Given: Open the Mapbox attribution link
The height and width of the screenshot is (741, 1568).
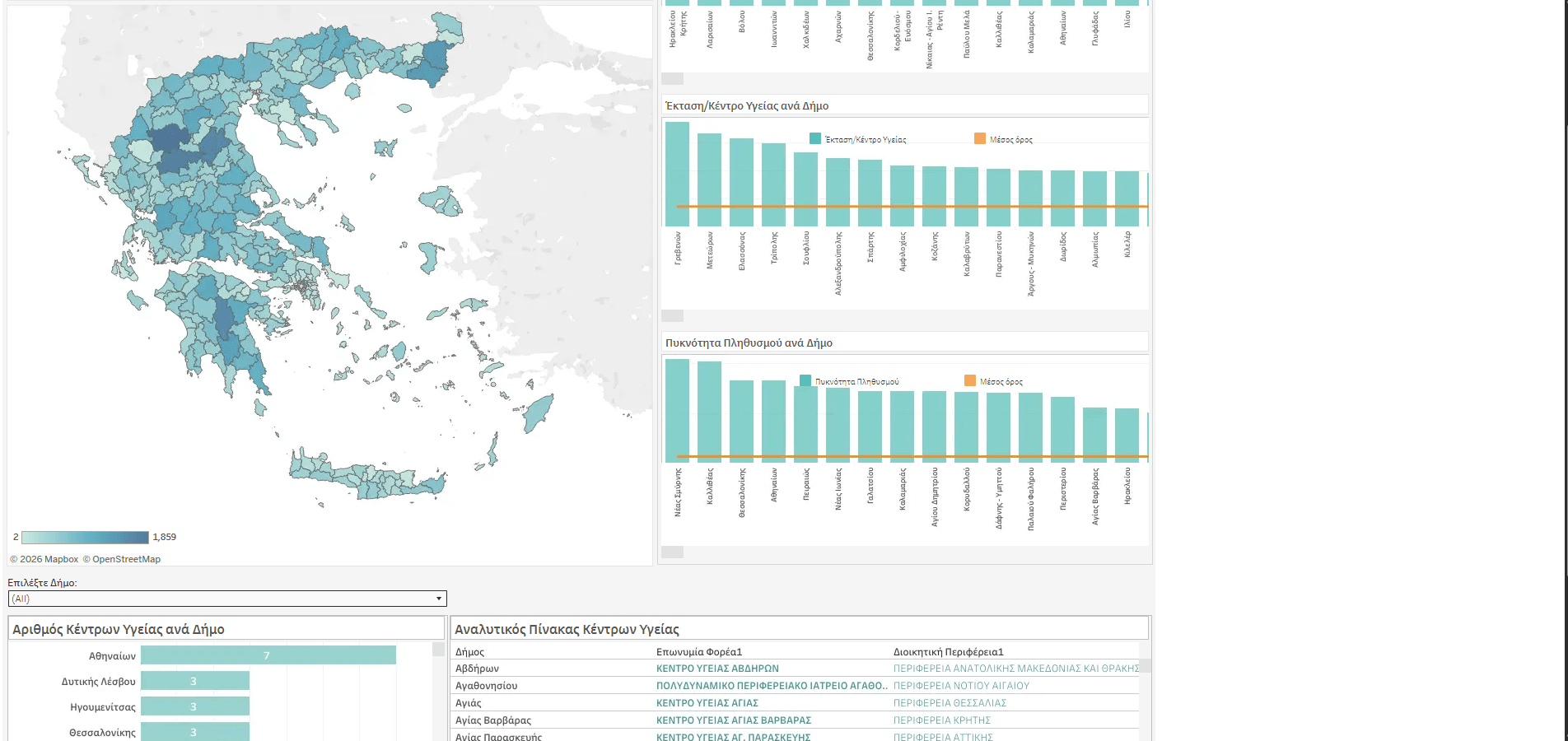Looking at the screenshot, I should click(44, 559).
